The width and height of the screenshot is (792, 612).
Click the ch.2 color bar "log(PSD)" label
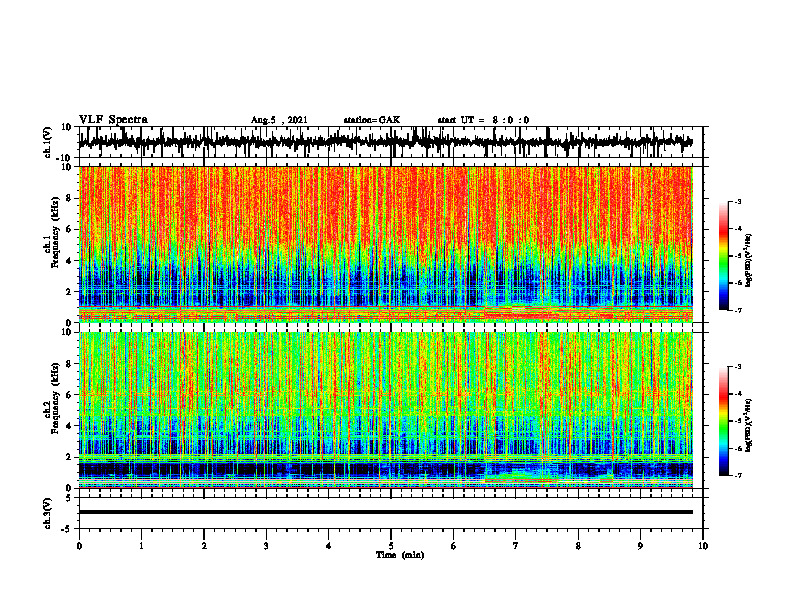click(x=749, y=425)
